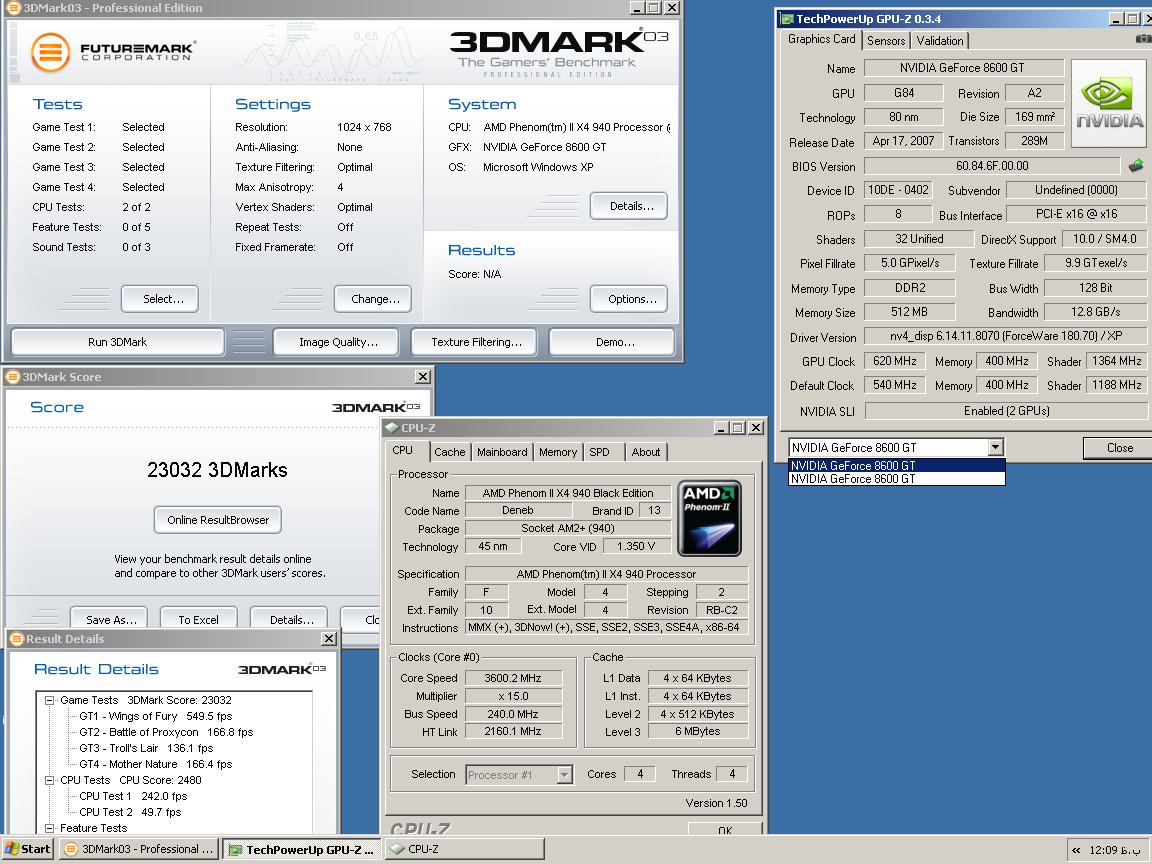Click the 3DMark Score window title icon
1152x864 pixels.
coord(12,377)
